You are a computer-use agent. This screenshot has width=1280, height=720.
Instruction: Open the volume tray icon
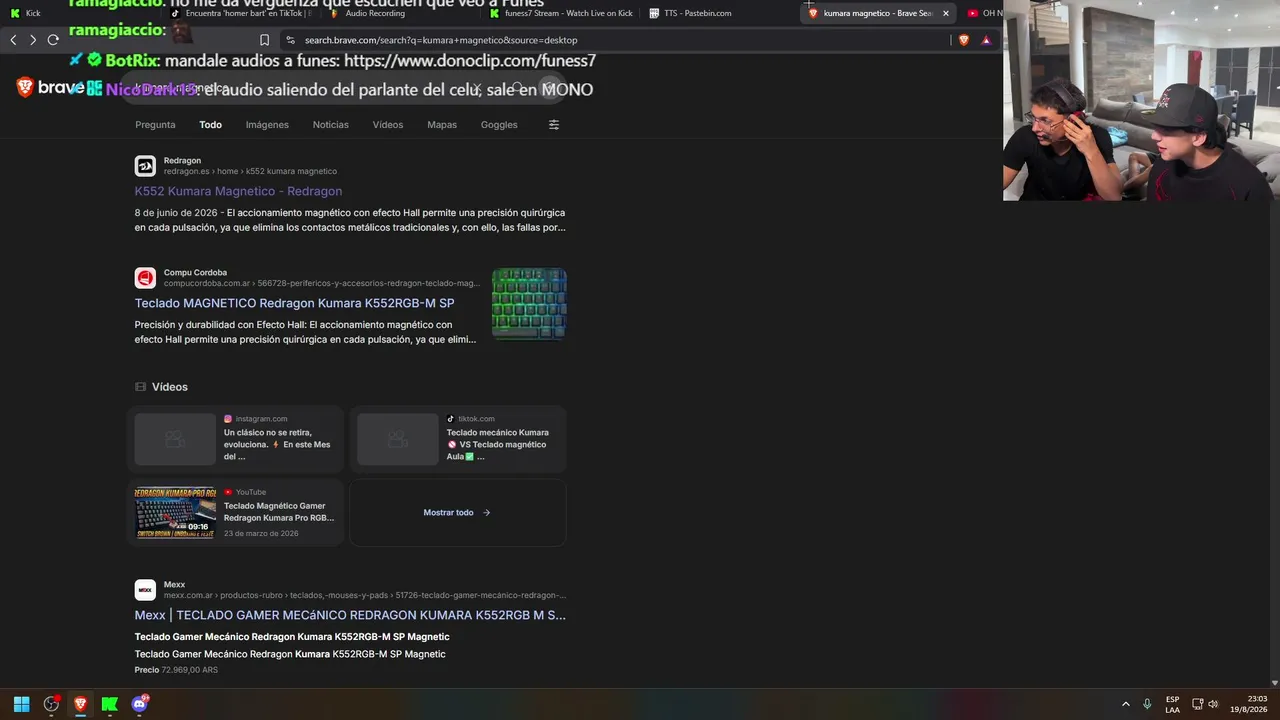point(1214,704)
